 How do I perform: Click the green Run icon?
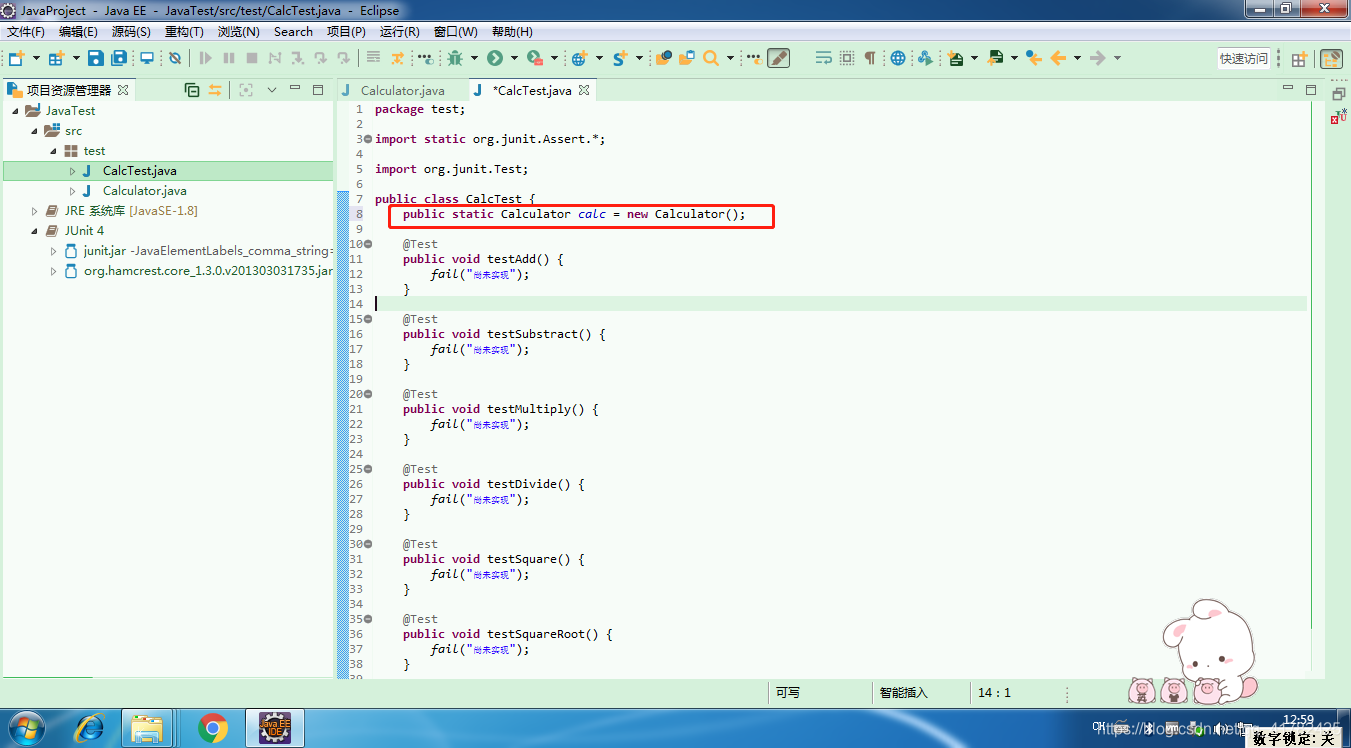495,58
